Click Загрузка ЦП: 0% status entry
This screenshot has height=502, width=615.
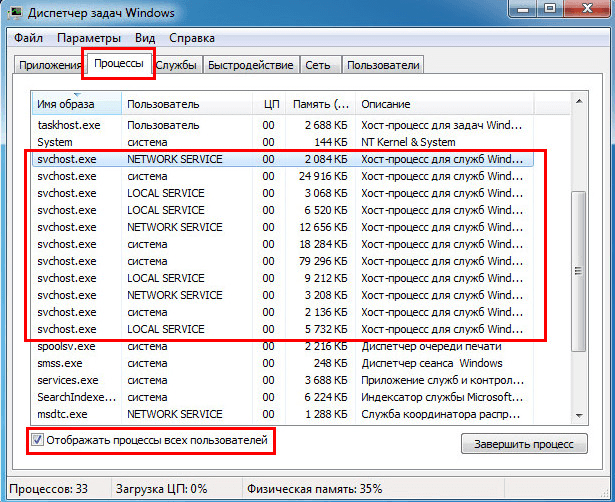coord(161,489)
